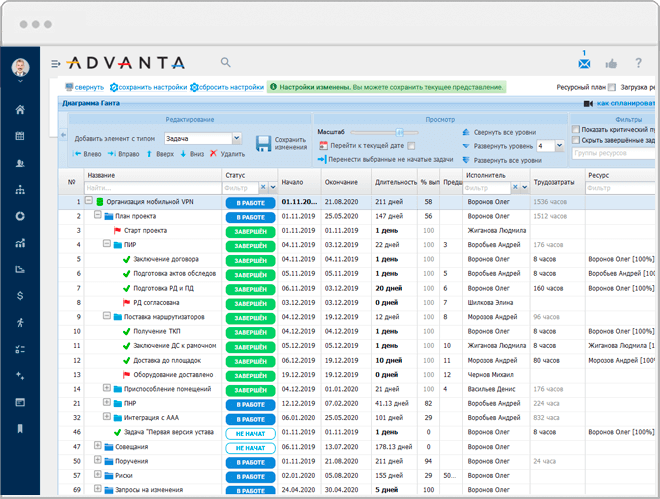This screenshot has width=660, height=499.
Task: Sort by Начало column header
Action: pos(292,182)
